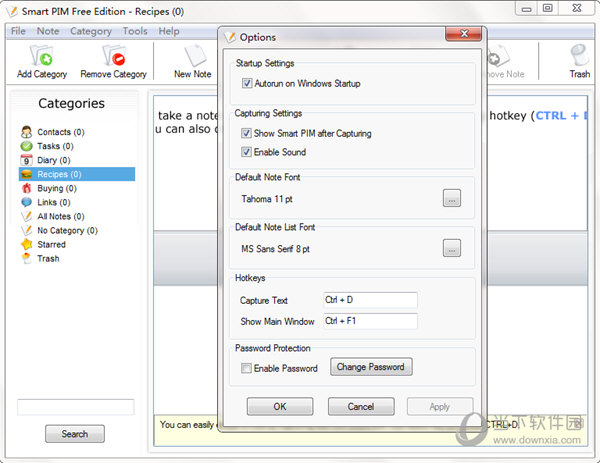Click the Smart PIM title bar icon

12,11
